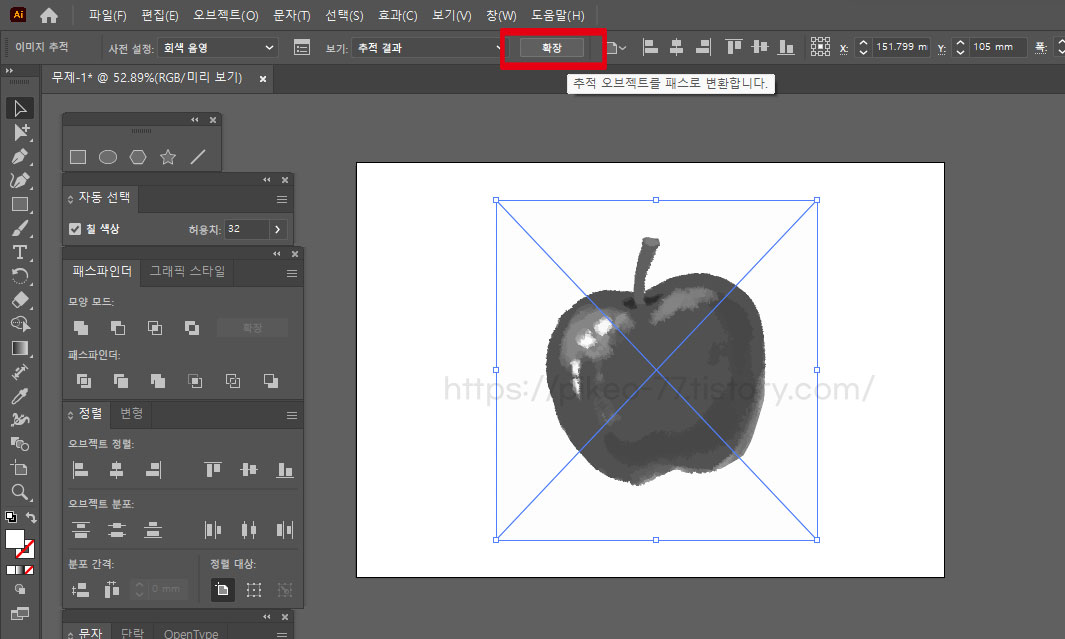
Task: Click the line segment shape icon
Action: click(x=198, y=157)
